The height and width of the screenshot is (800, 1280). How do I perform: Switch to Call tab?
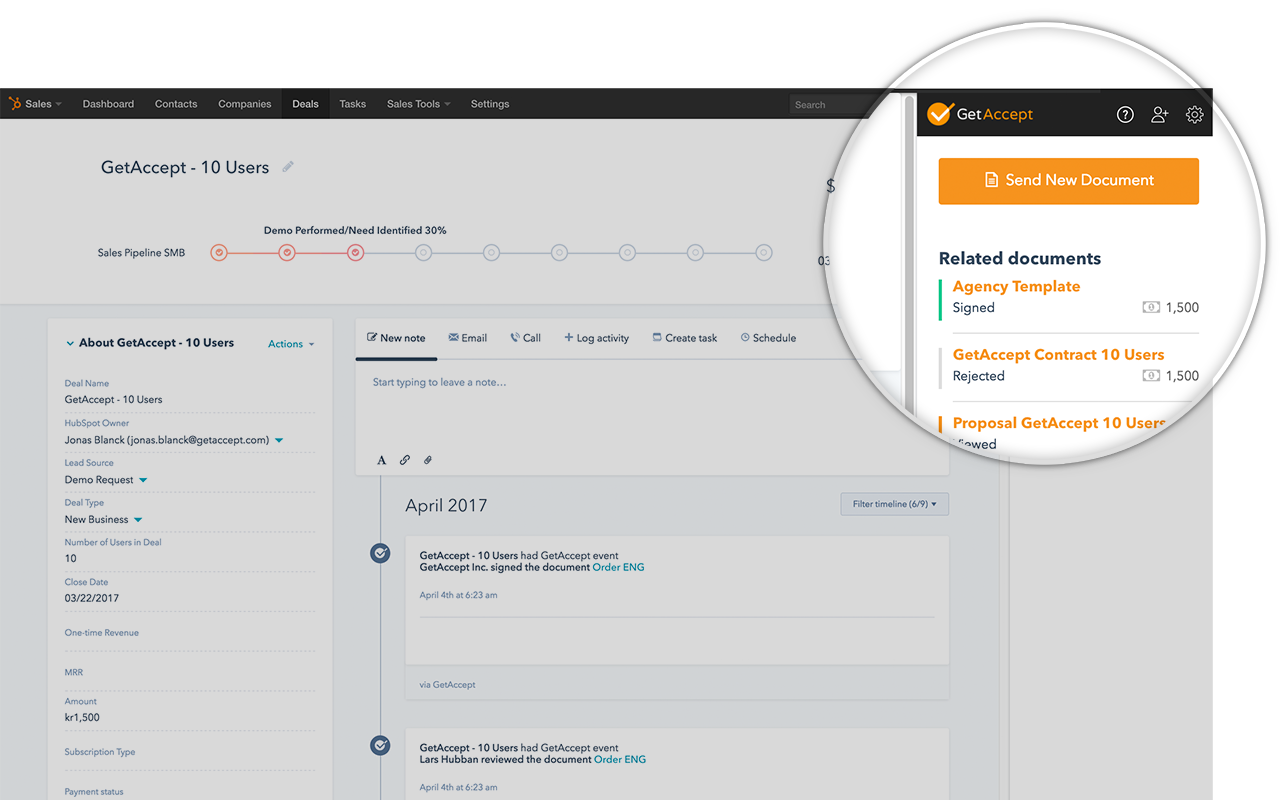[526, 338]
